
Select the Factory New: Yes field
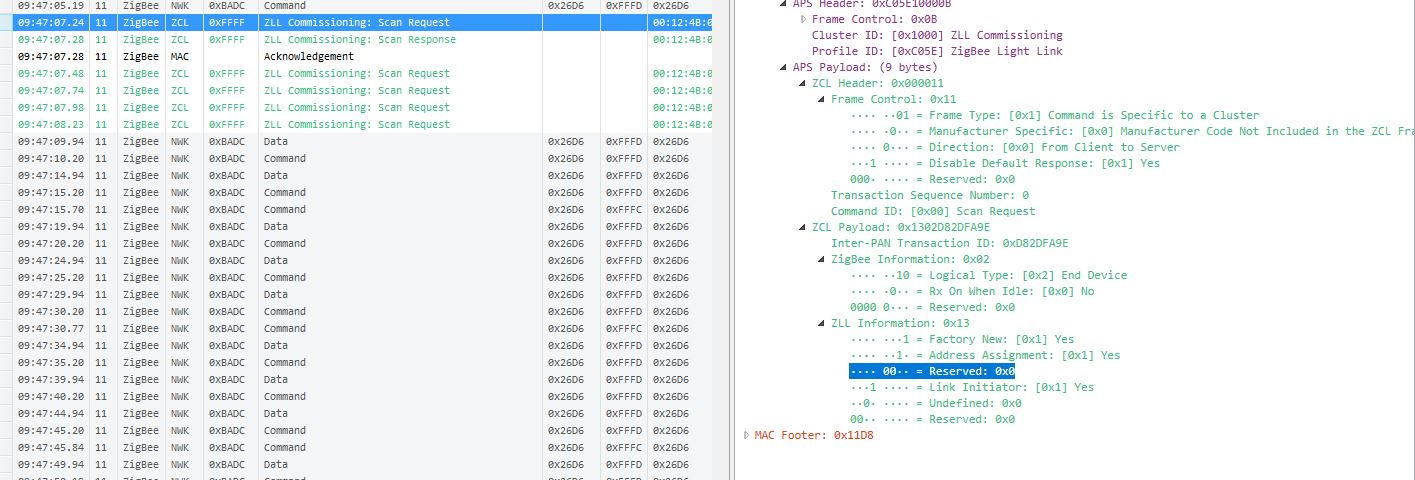click(962, 339)
